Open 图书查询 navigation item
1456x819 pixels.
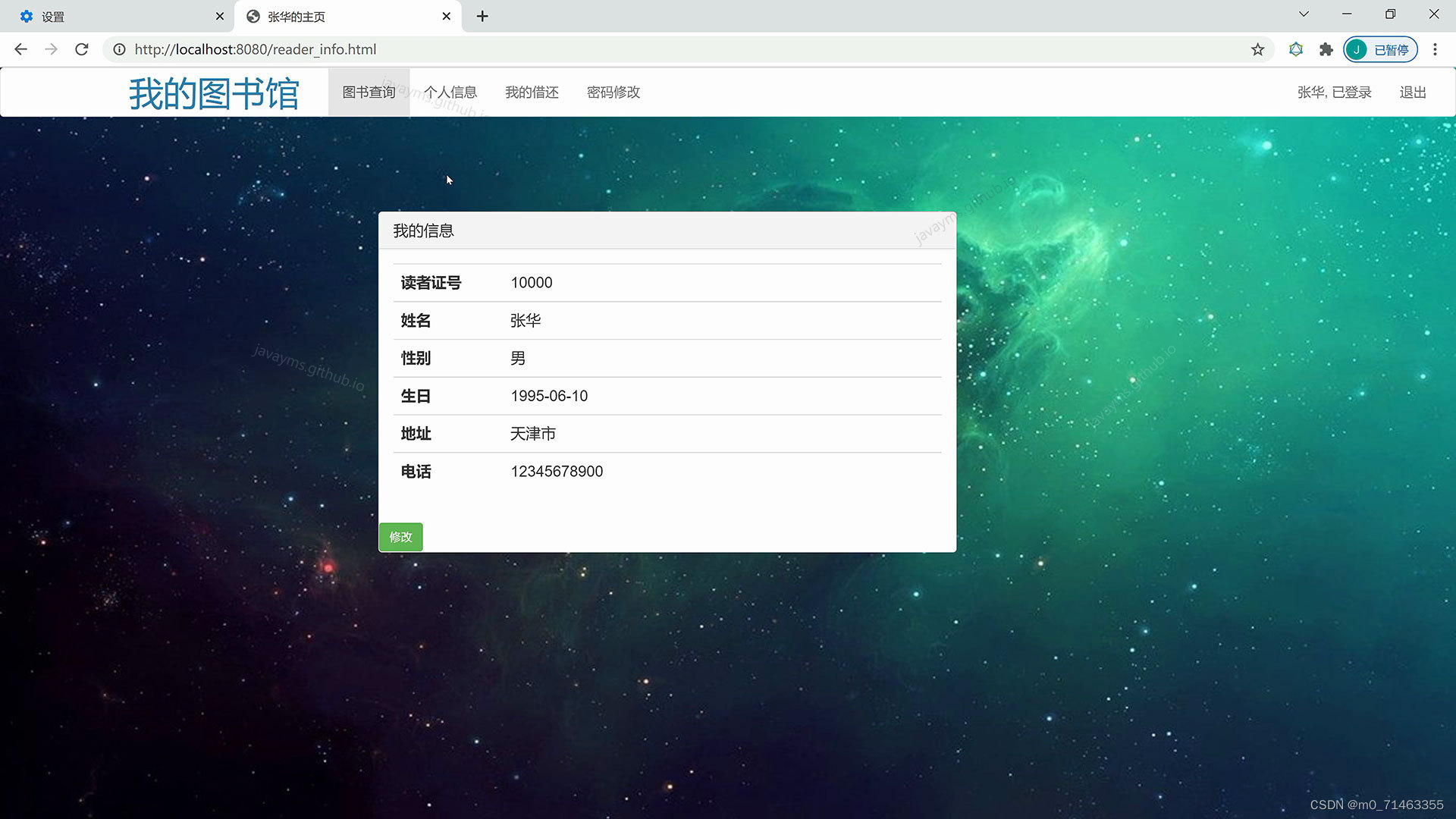coord(369,92)
